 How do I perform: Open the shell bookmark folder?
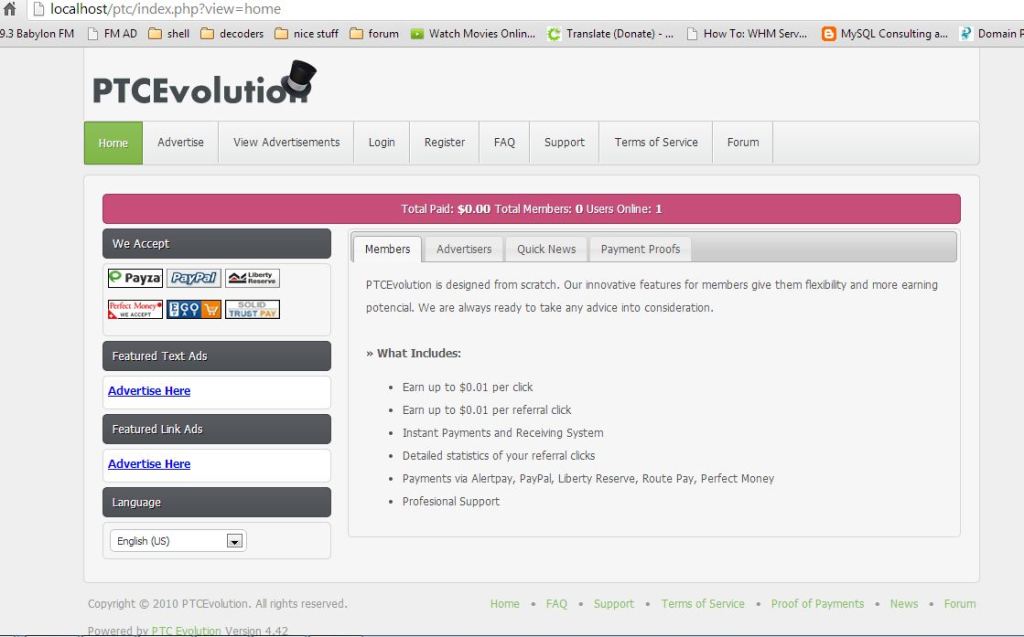point(168,33)
